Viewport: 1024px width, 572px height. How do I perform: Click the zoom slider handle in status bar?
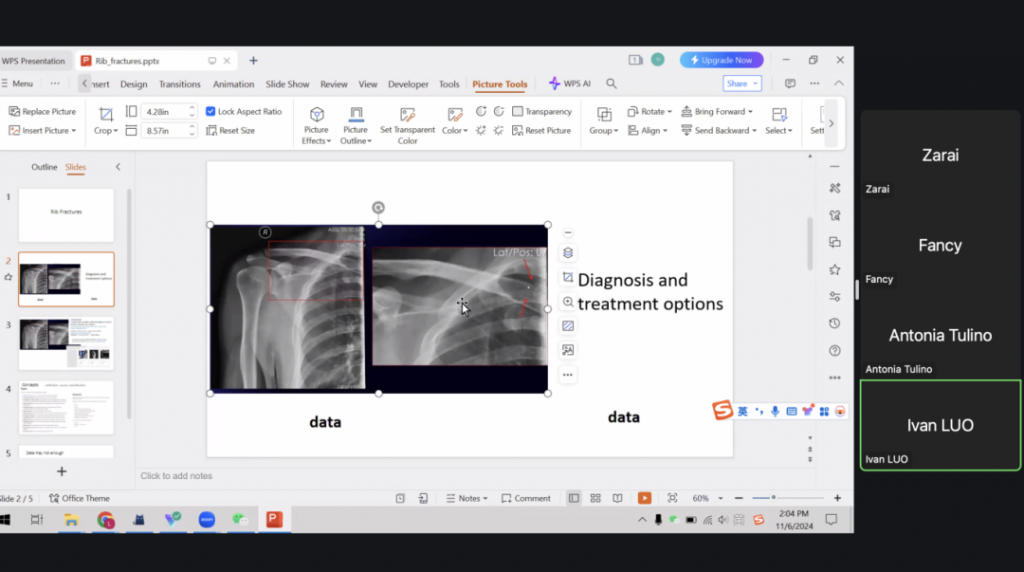(x=775, y=498)
